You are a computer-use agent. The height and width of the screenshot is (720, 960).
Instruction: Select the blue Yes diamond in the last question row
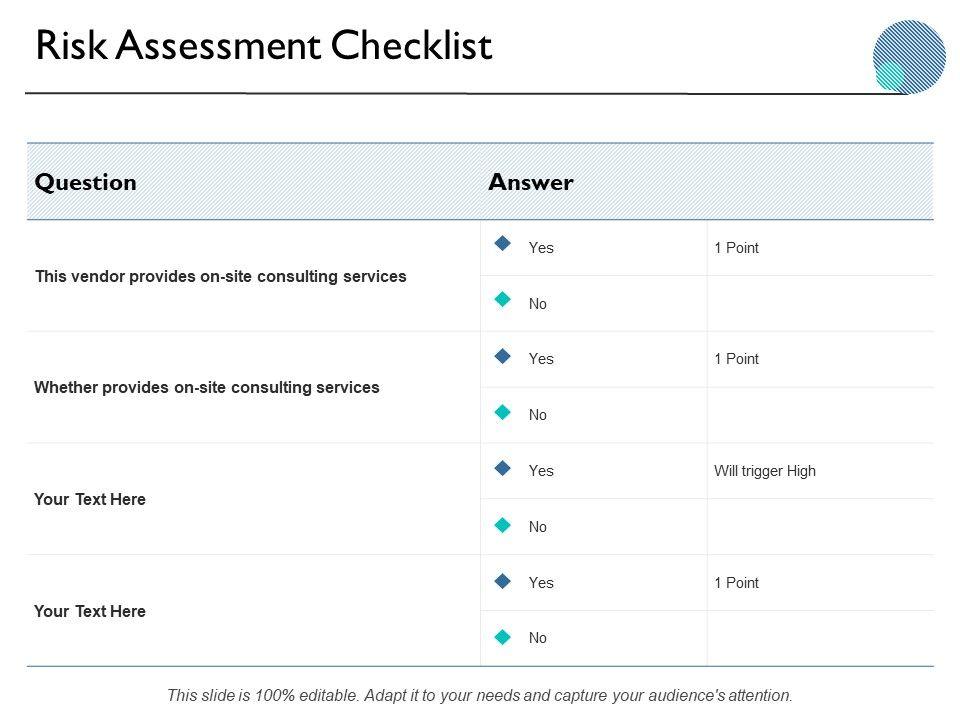coord(503,579)
